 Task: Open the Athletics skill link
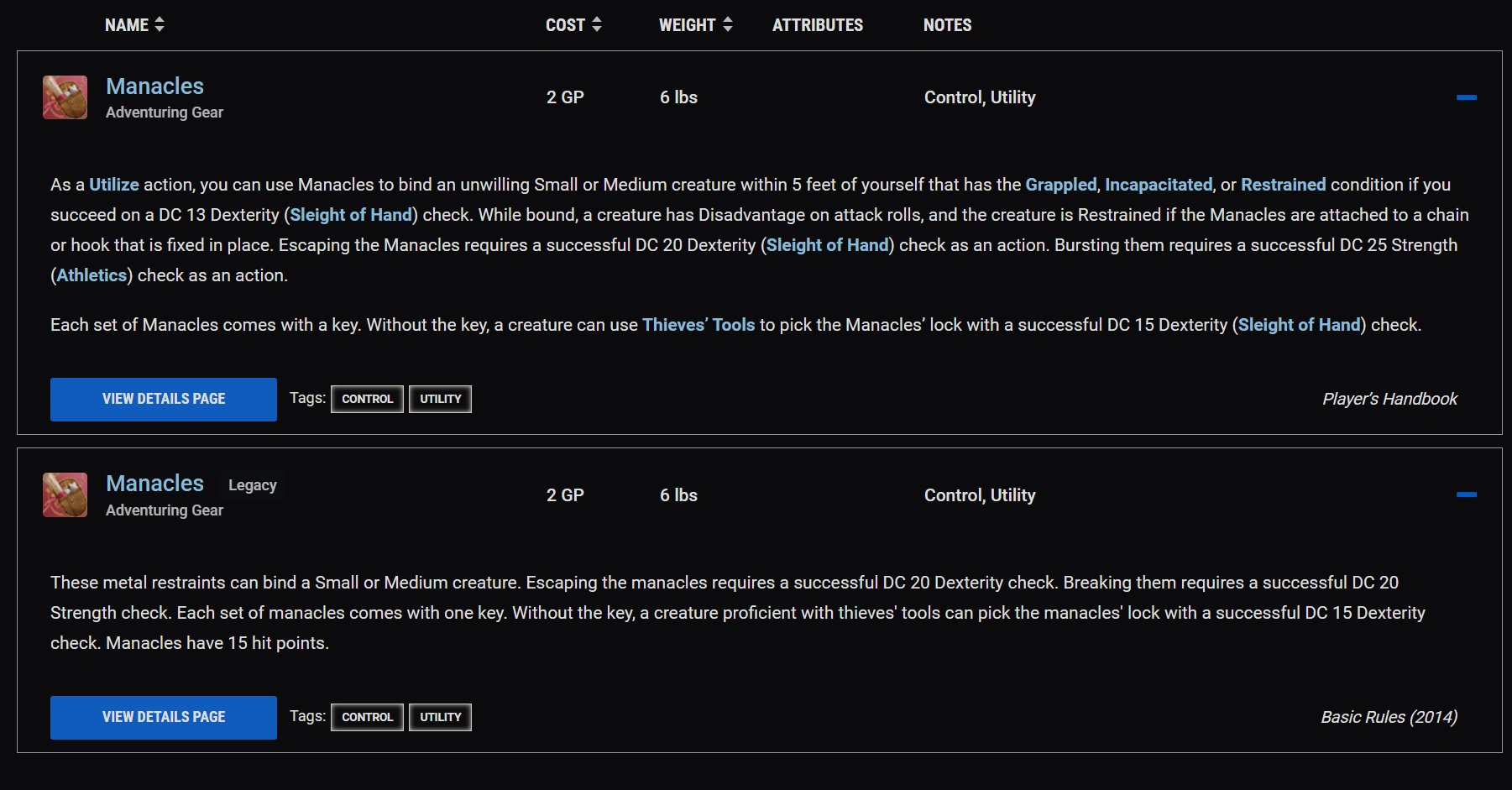click(92, 275)
